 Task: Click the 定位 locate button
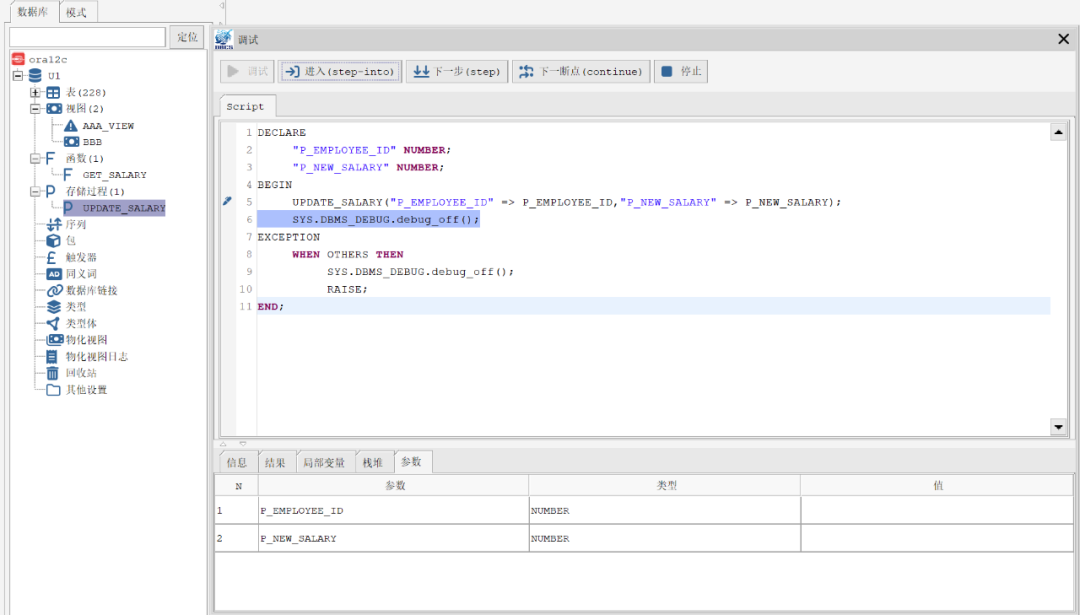click(187, 37)
